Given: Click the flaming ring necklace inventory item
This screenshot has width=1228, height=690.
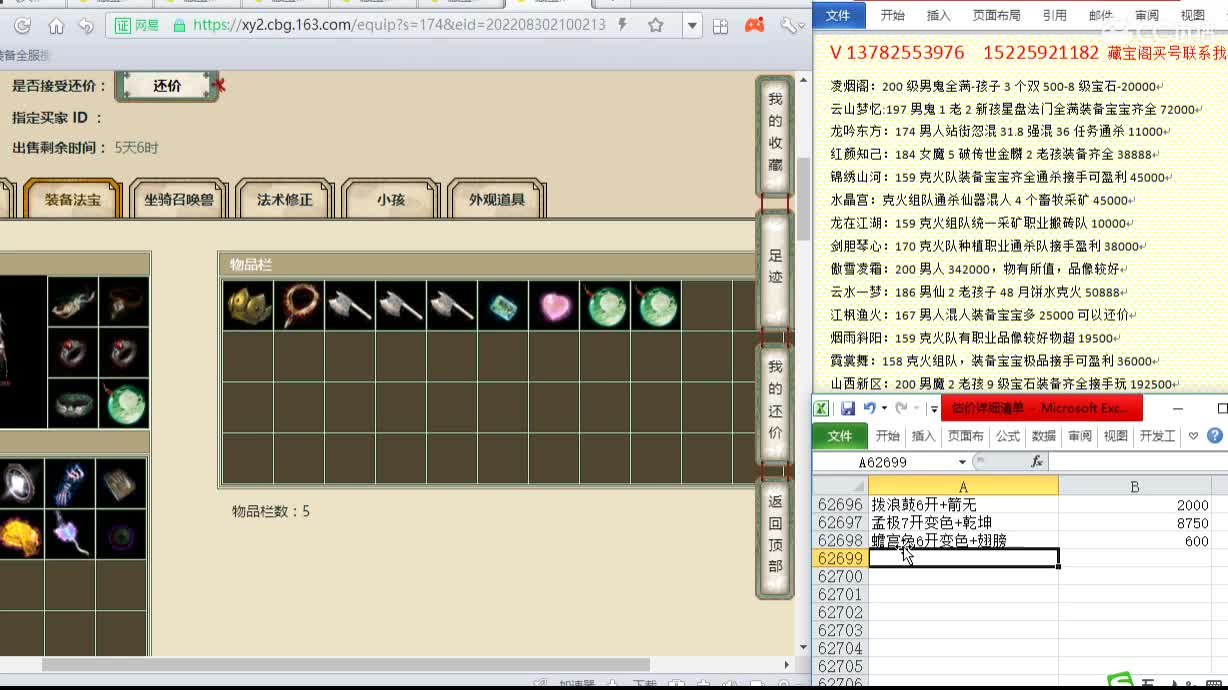Looking at the screenshot, I should click(298, 305).
